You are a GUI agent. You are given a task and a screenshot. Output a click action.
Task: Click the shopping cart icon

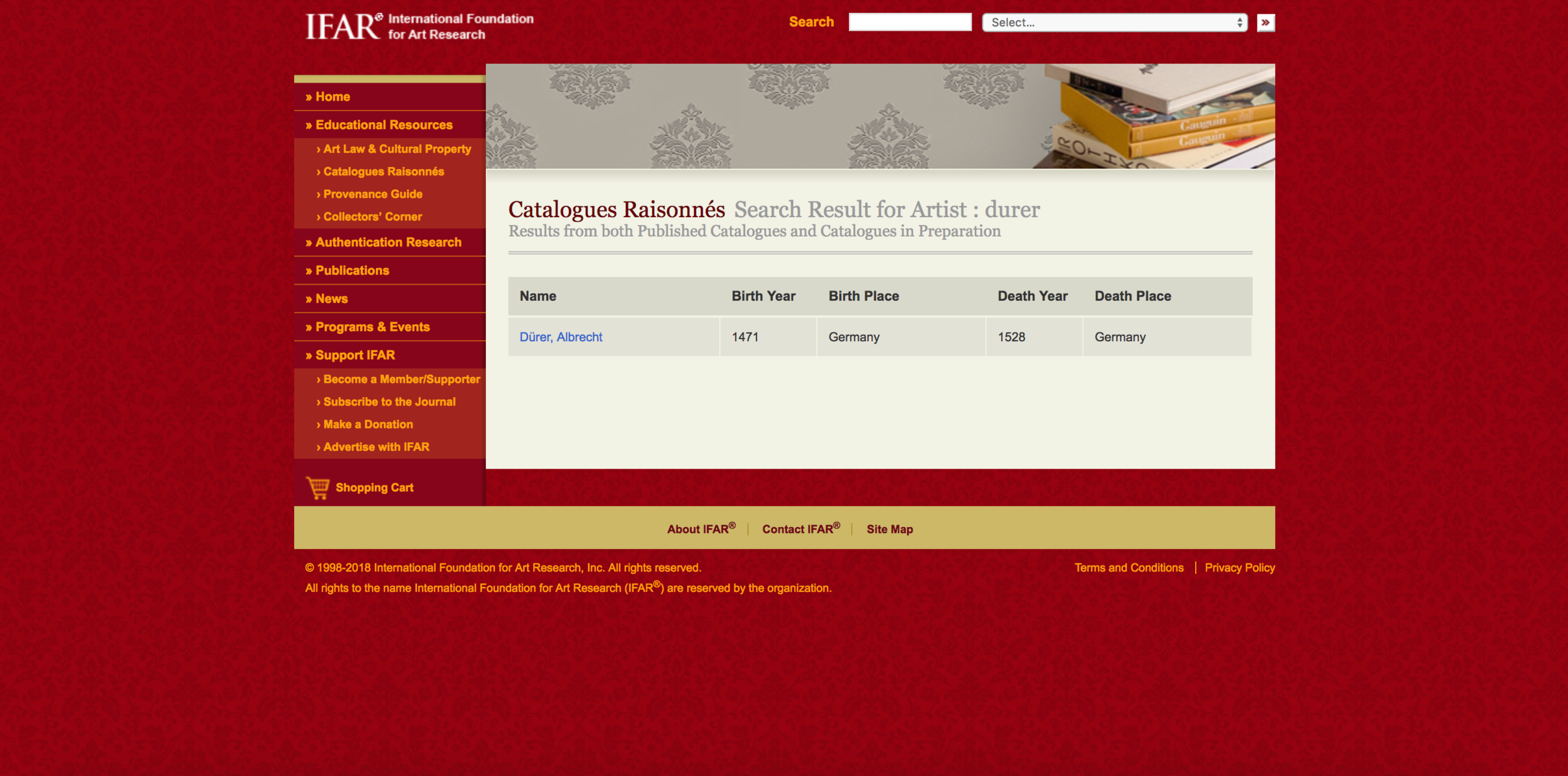point(318,487)
